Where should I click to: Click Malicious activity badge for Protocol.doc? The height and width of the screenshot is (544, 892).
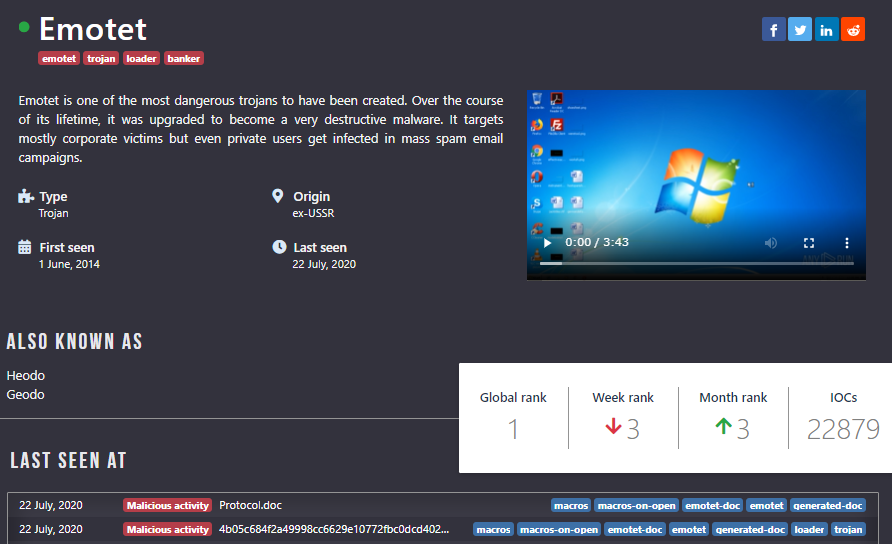pyautogui.click(x=167, y=505)
